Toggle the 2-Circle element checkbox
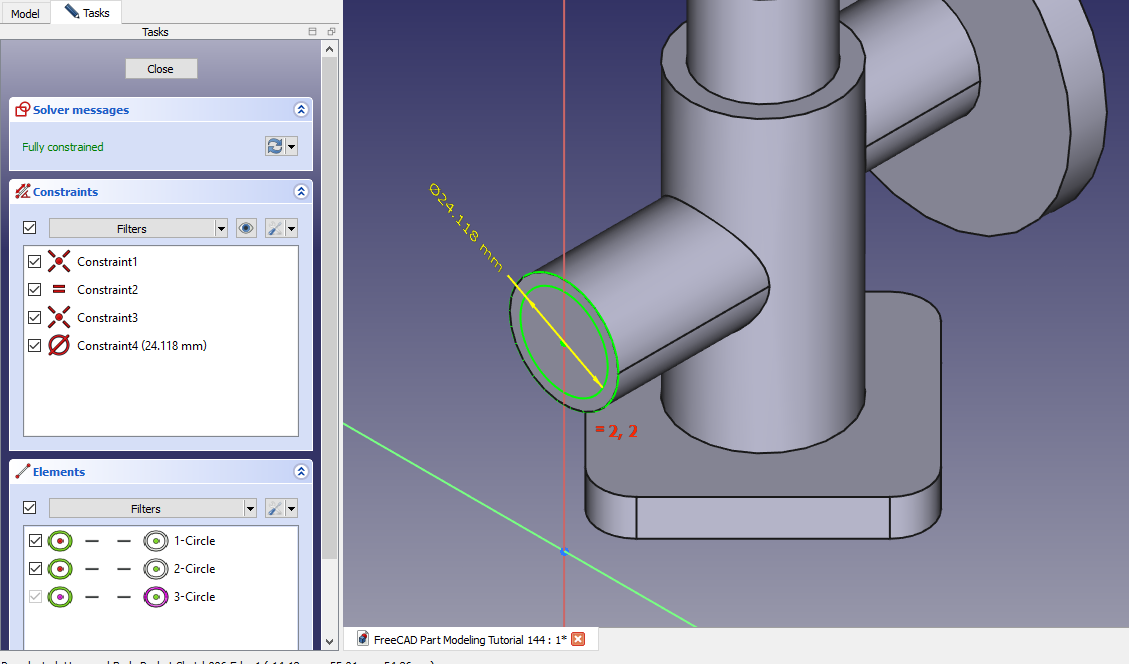 click(x=35, y=569)
